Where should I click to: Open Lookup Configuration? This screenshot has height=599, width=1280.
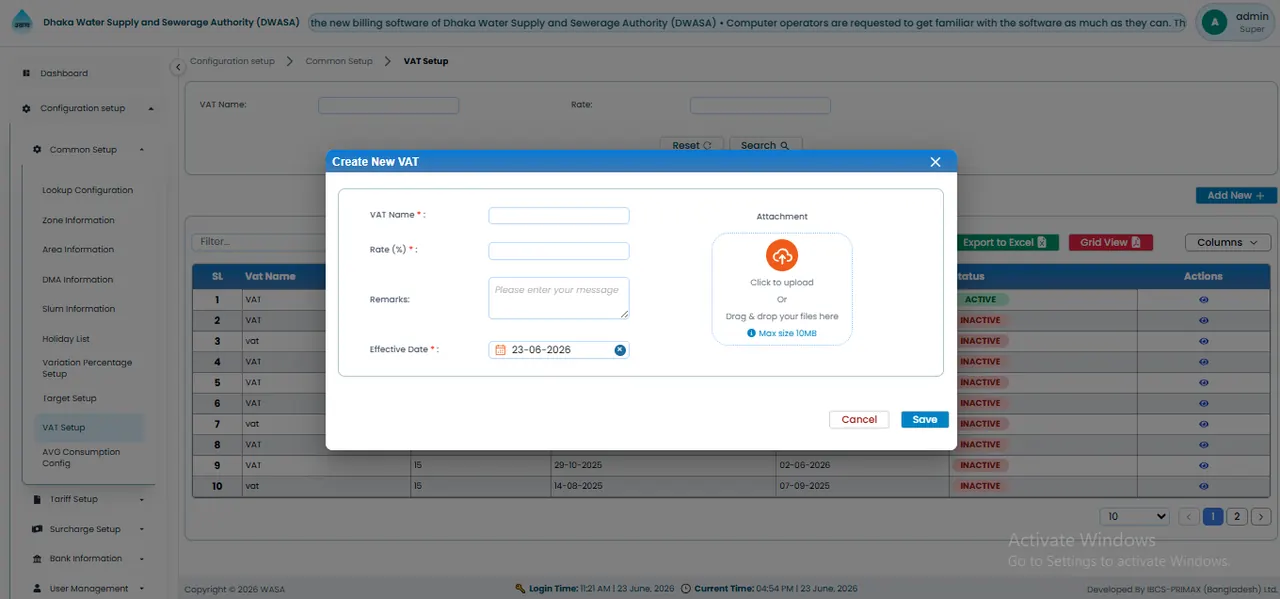pos(87,190)
